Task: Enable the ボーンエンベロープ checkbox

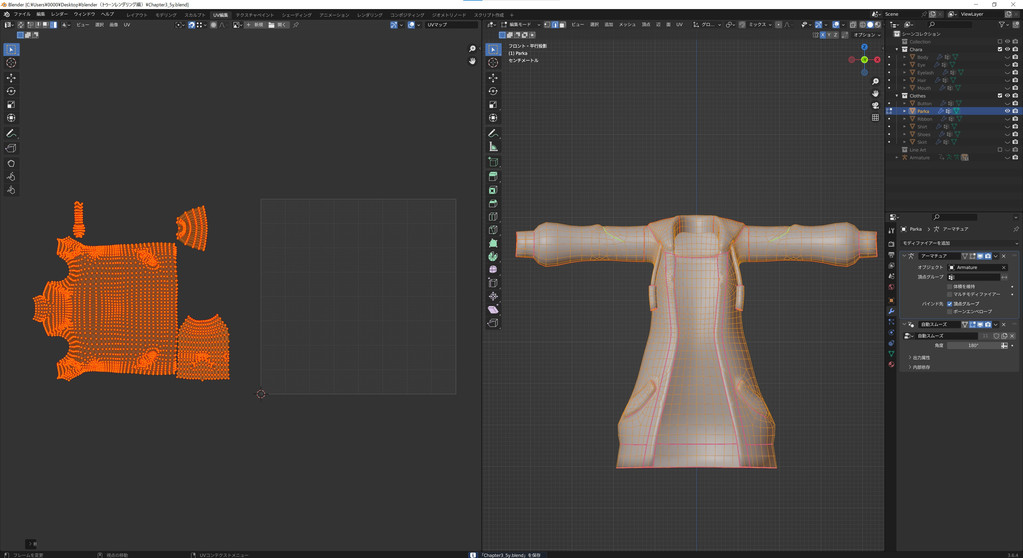Action: (x=950, y=312)
